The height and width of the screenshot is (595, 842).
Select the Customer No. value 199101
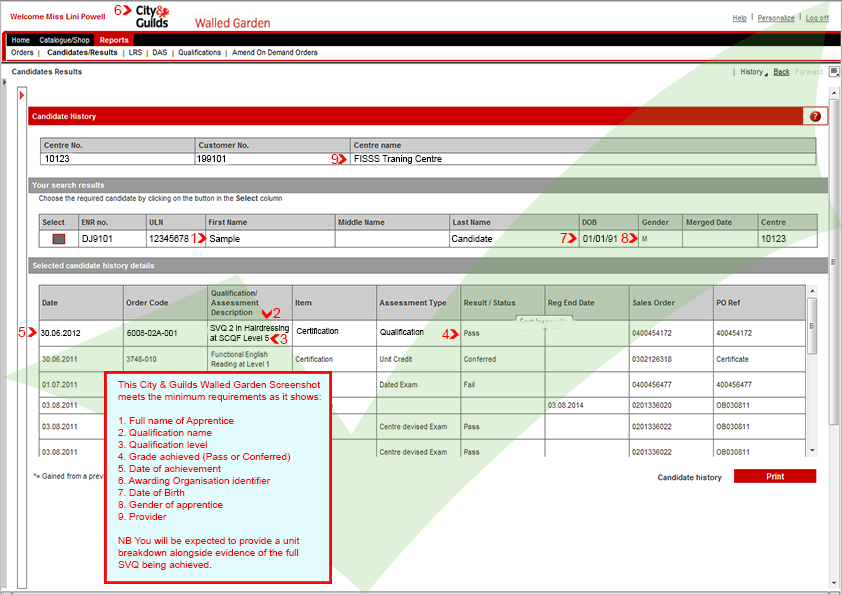(212, 159)
